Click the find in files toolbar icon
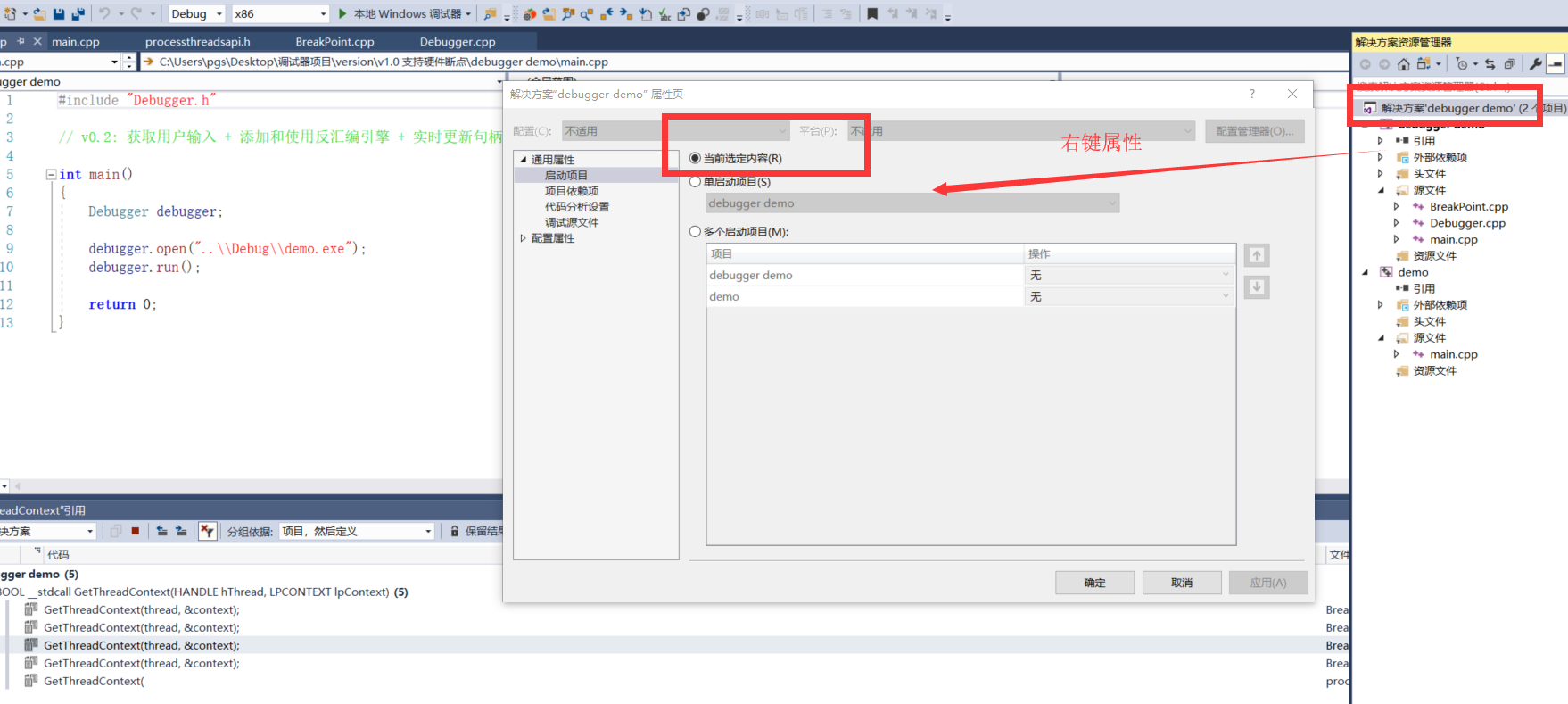1568x704 pixels. click(489, 13)
